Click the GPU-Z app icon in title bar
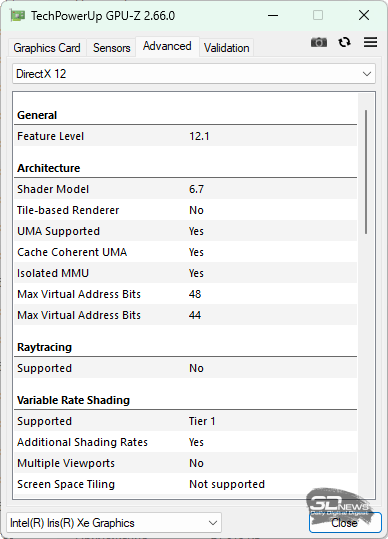 17,16
